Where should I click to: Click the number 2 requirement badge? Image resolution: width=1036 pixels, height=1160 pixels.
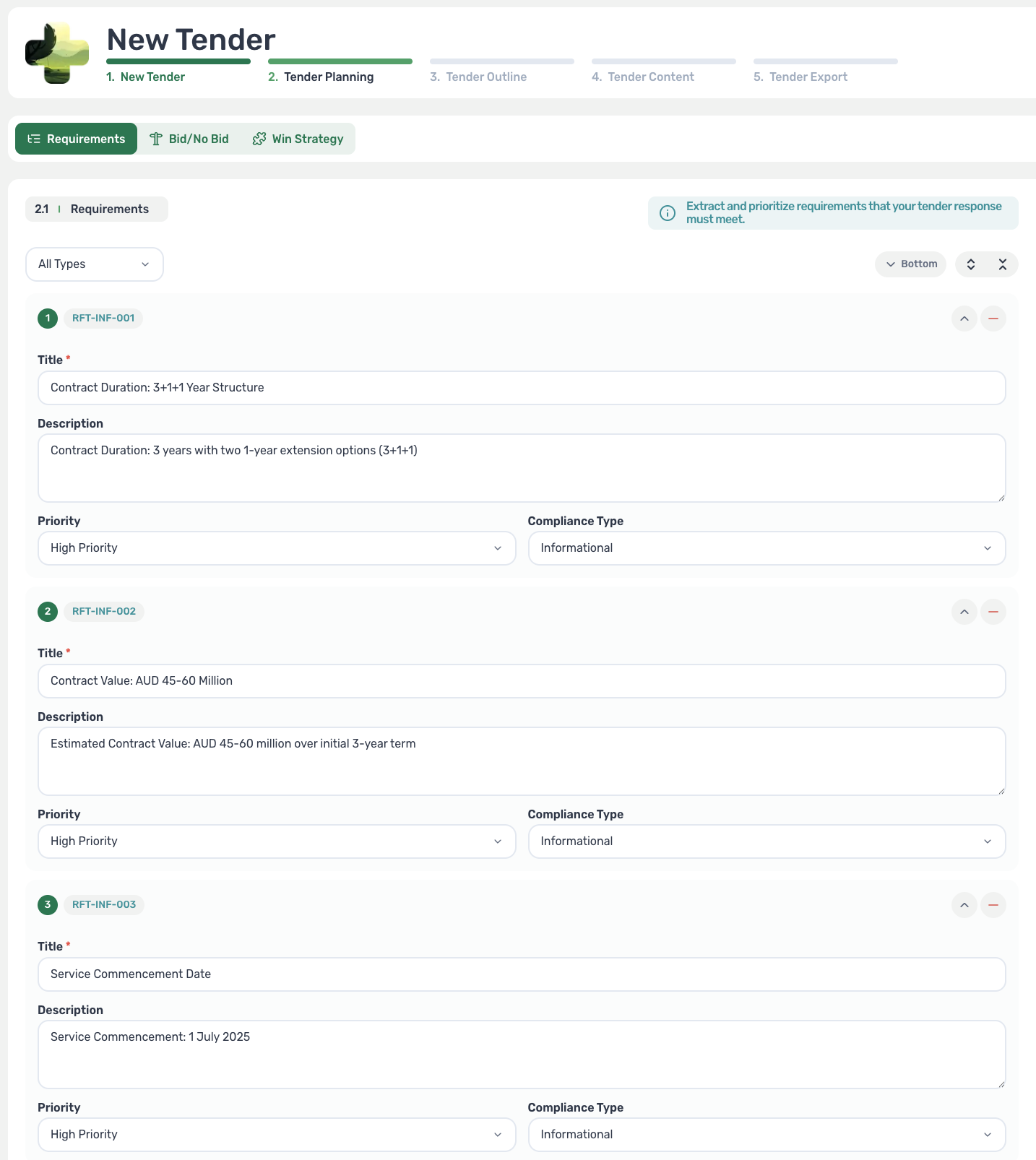pyautogui.click(x=48, y=611)
